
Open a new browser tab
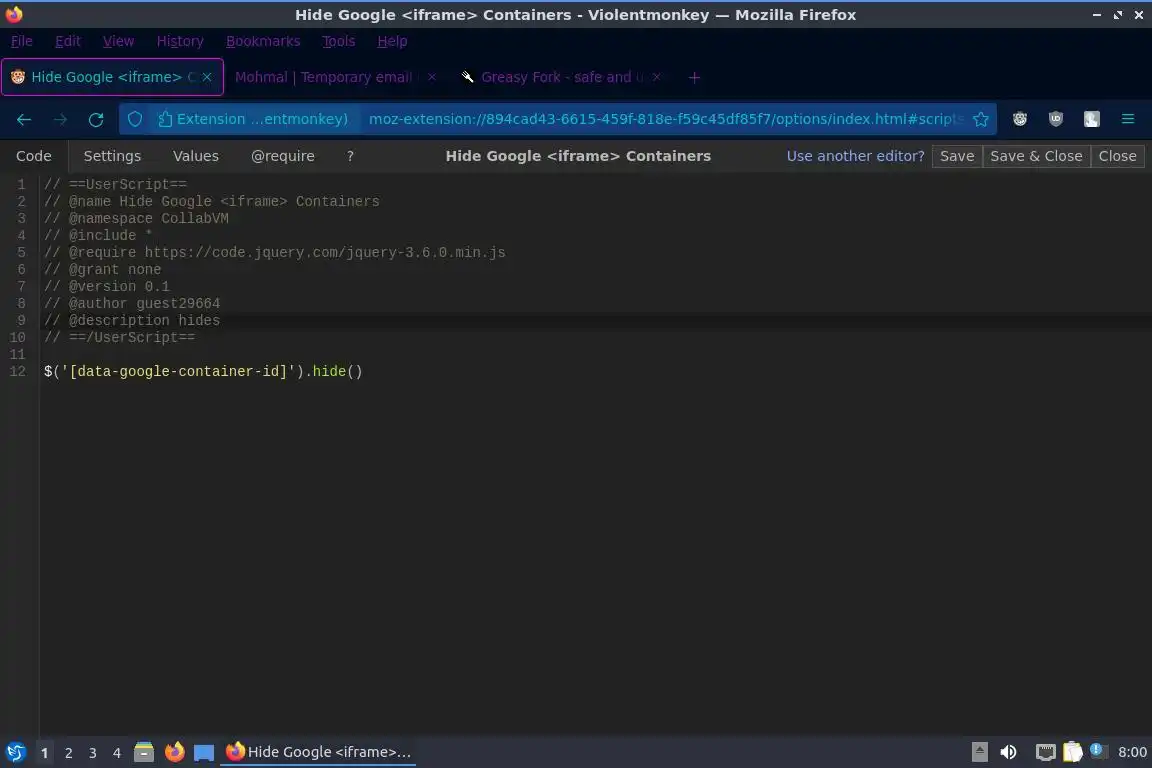[x=694, y=77]
